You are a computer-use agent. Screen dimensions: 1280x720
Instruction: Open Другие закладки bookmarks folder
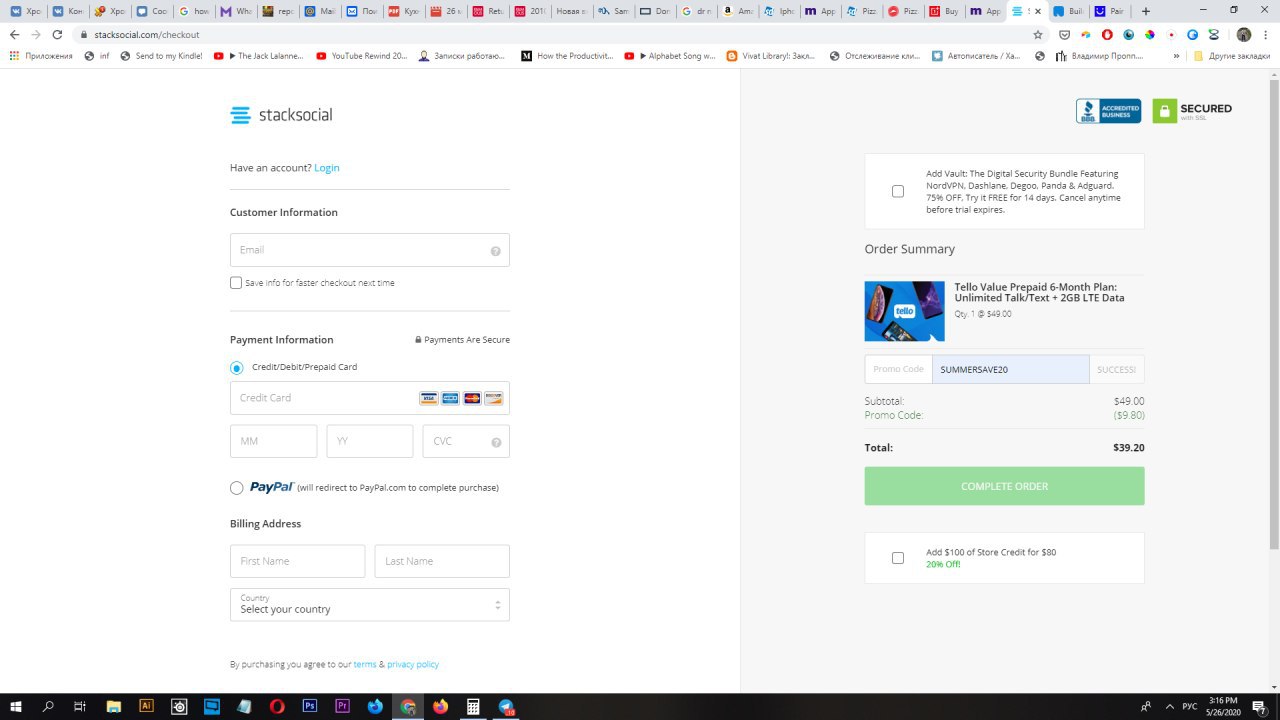click(1232, 56)
